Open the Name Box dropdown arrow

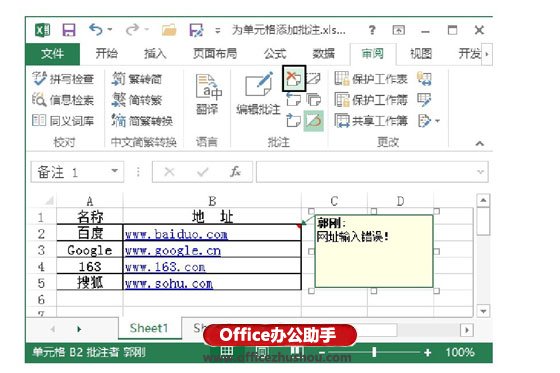(115, 171)
